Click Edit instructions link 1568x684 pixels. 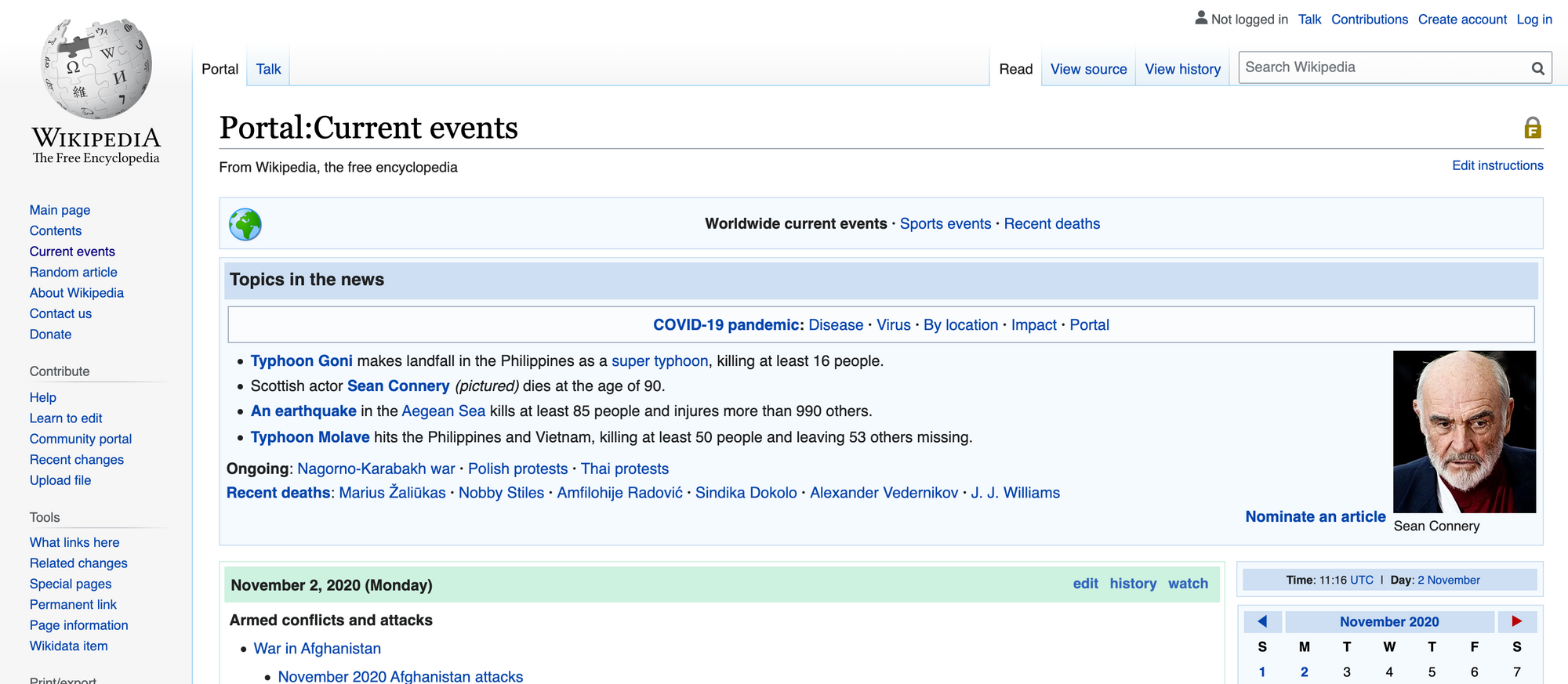(x=1497, y=165)
